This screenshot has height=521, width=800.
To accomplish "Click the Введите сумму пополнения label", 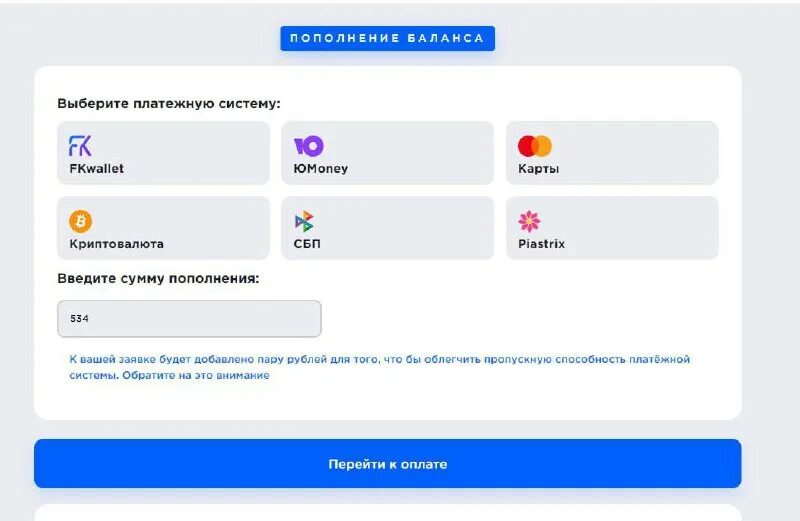I will click(158, 279).
